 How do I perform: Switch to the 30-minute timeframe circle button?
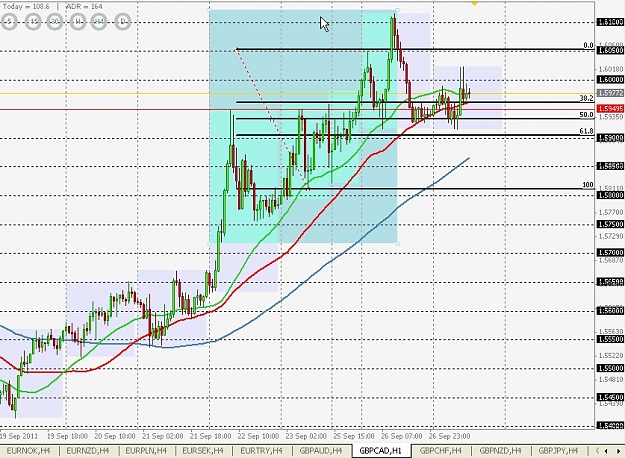[55, 21]
